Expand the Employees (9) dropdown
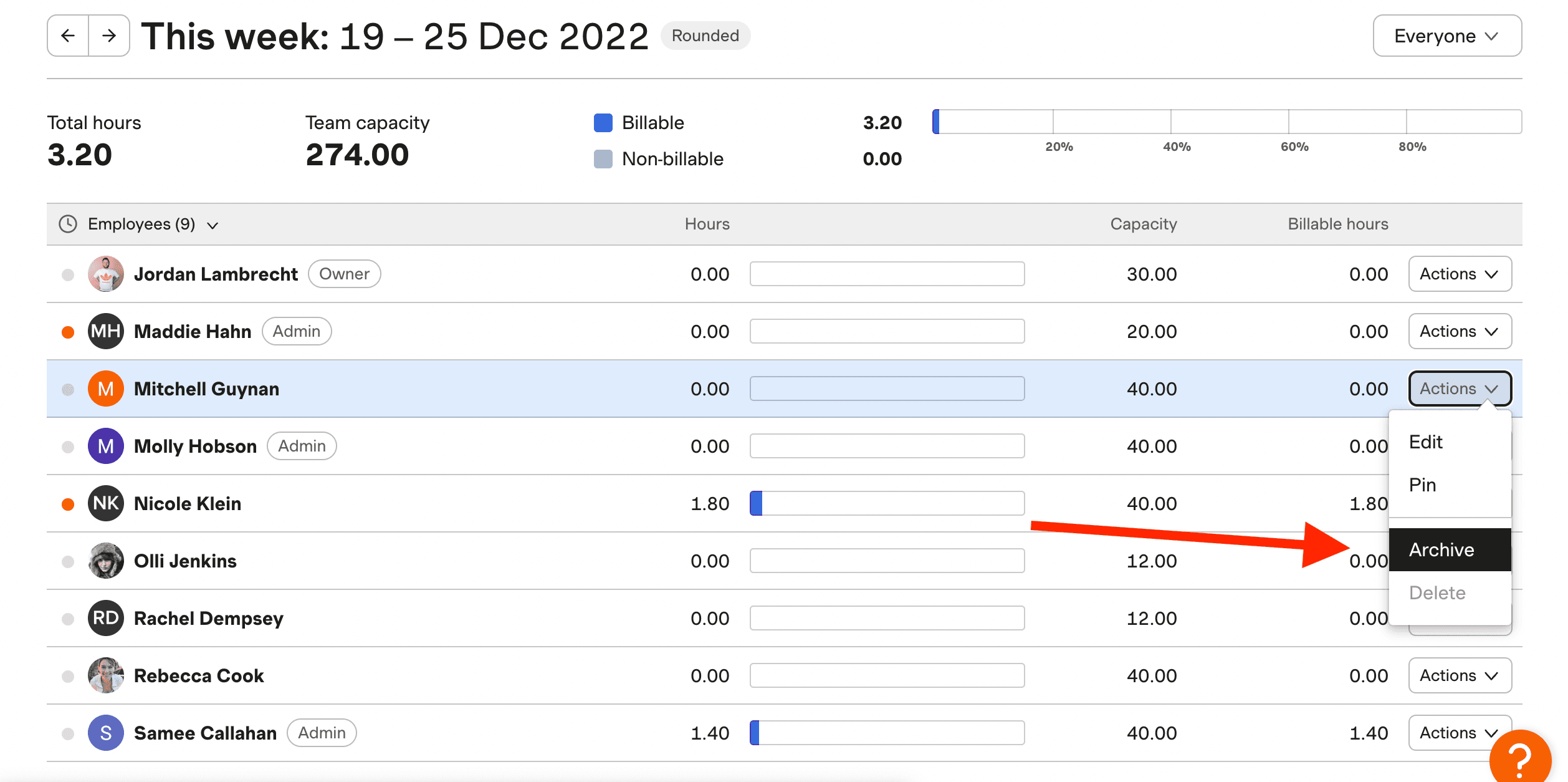The image size is (1568, 782). point(153,224)
